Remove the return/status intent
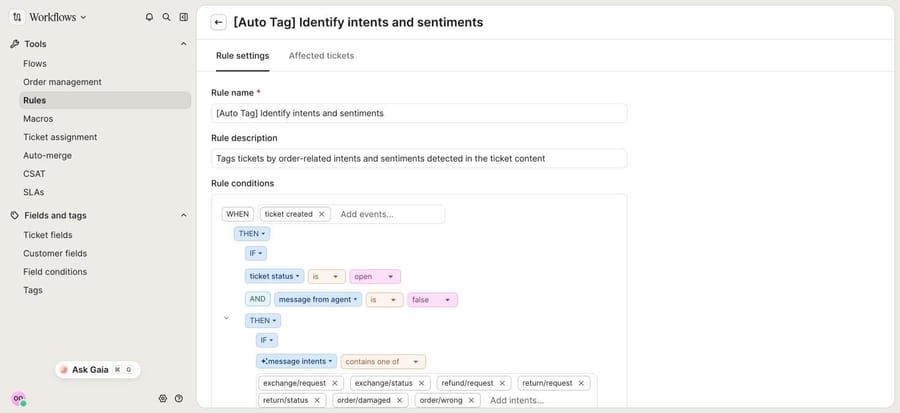This screenshot has height=413, width=900. coord(317,400)
